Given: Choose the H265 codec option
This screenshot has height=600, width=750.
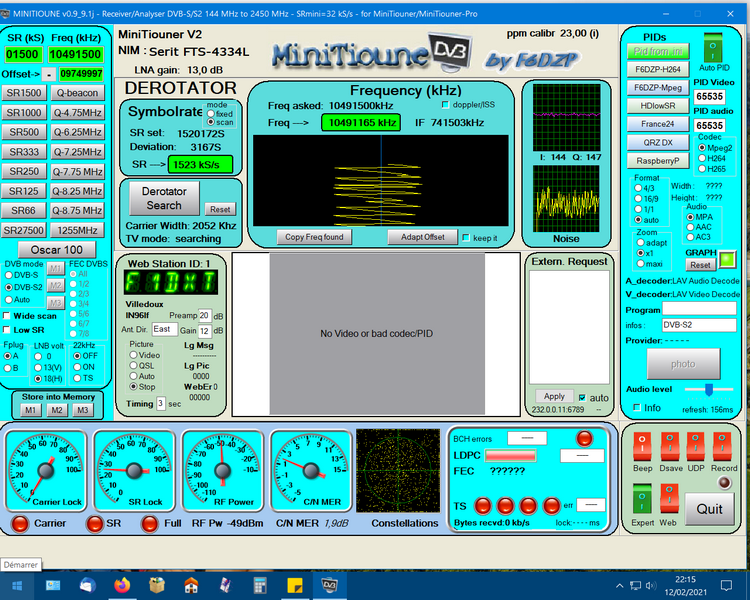Looking at the screenshot, I should point(702,169).
